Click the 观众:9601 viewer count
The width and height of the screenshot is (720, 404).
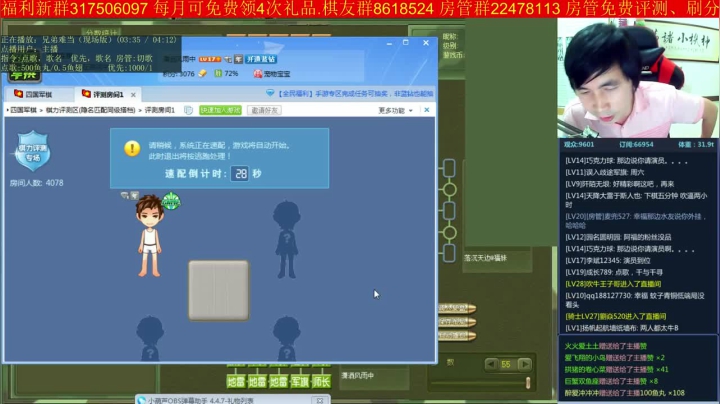579,144
